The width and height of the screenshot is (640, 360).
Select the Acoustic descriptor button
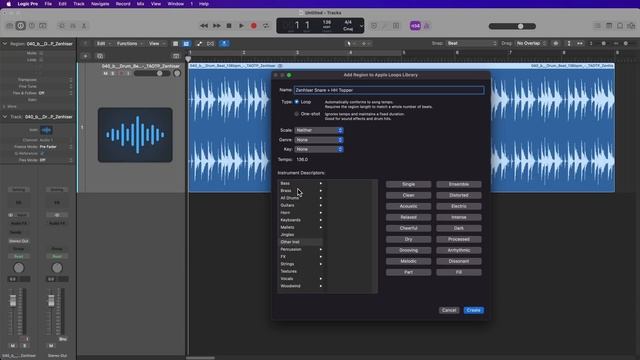pos(409,206)
